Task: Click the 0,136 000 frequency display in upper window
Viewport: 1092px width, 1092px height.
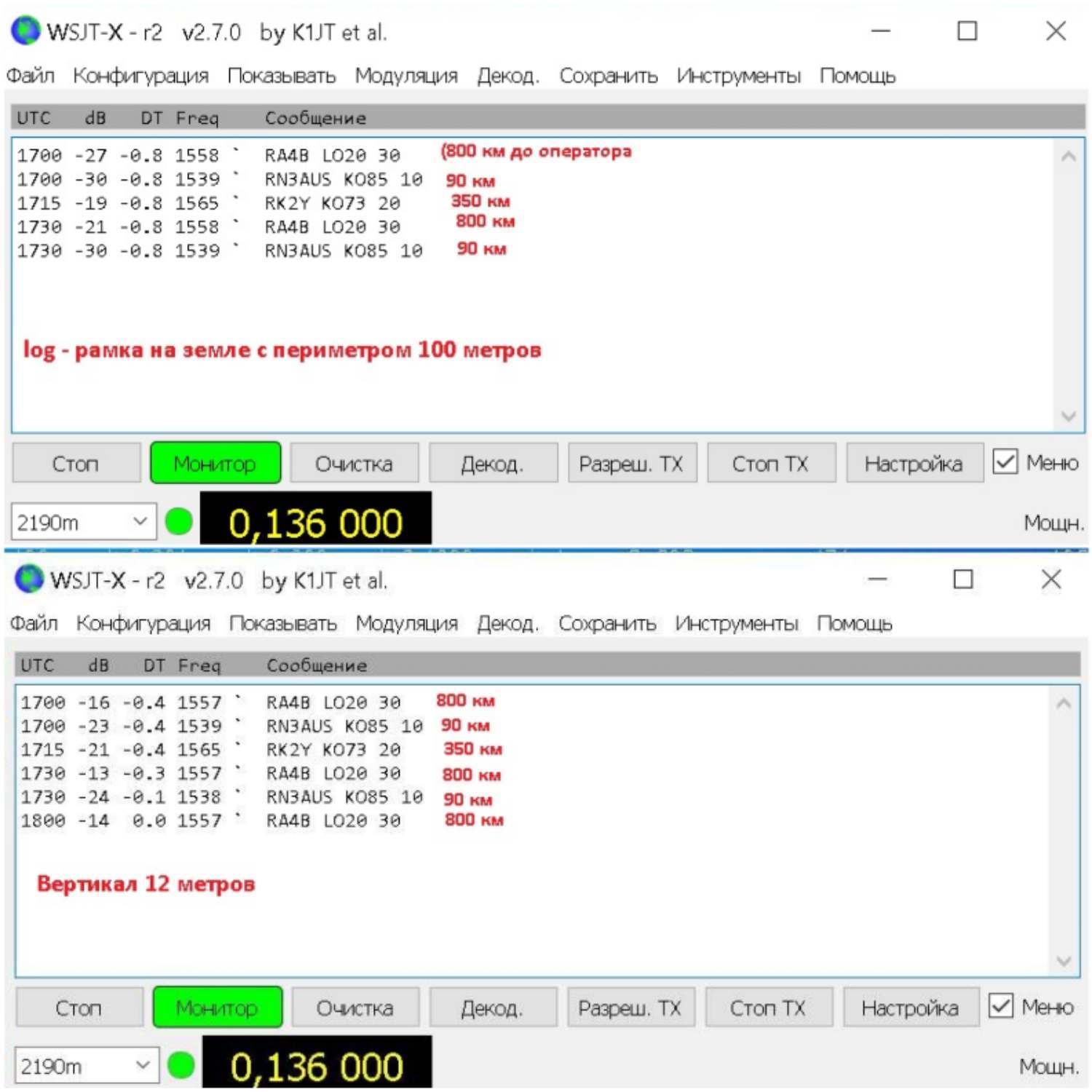Action: click(x=315, y=518)
